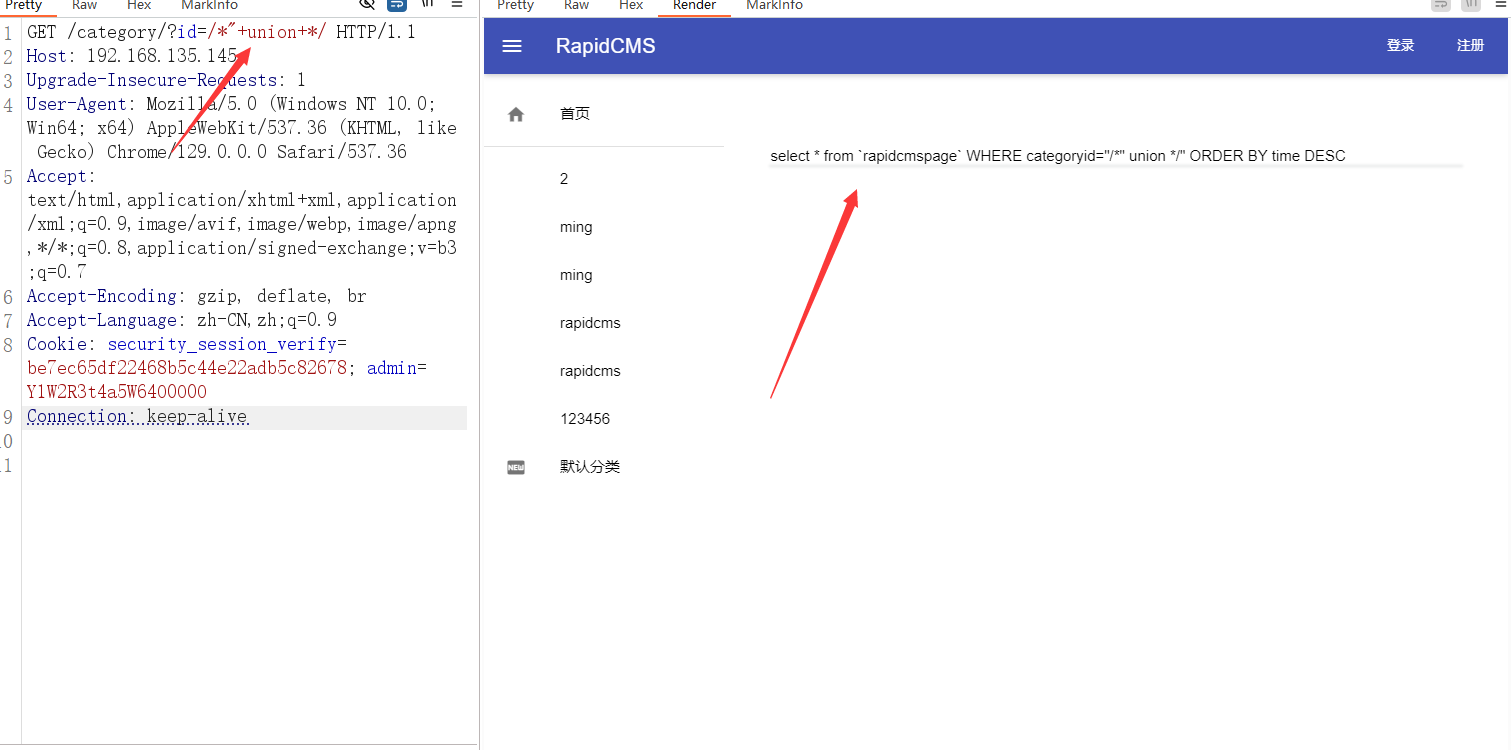Click the 登录 login link

tap(1400, 46)
